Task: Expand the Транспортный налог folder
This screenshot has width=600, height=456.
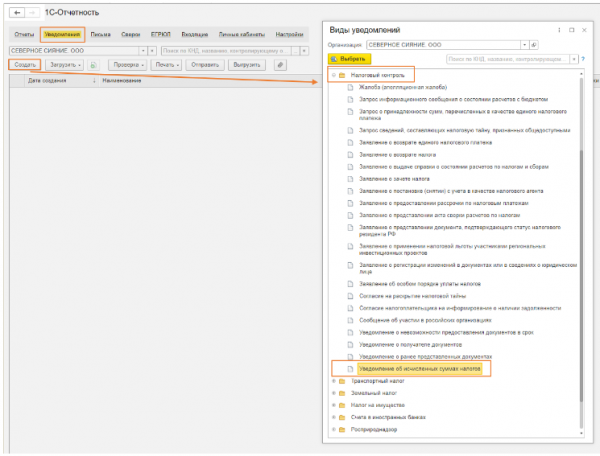Action: coord(334,381)
